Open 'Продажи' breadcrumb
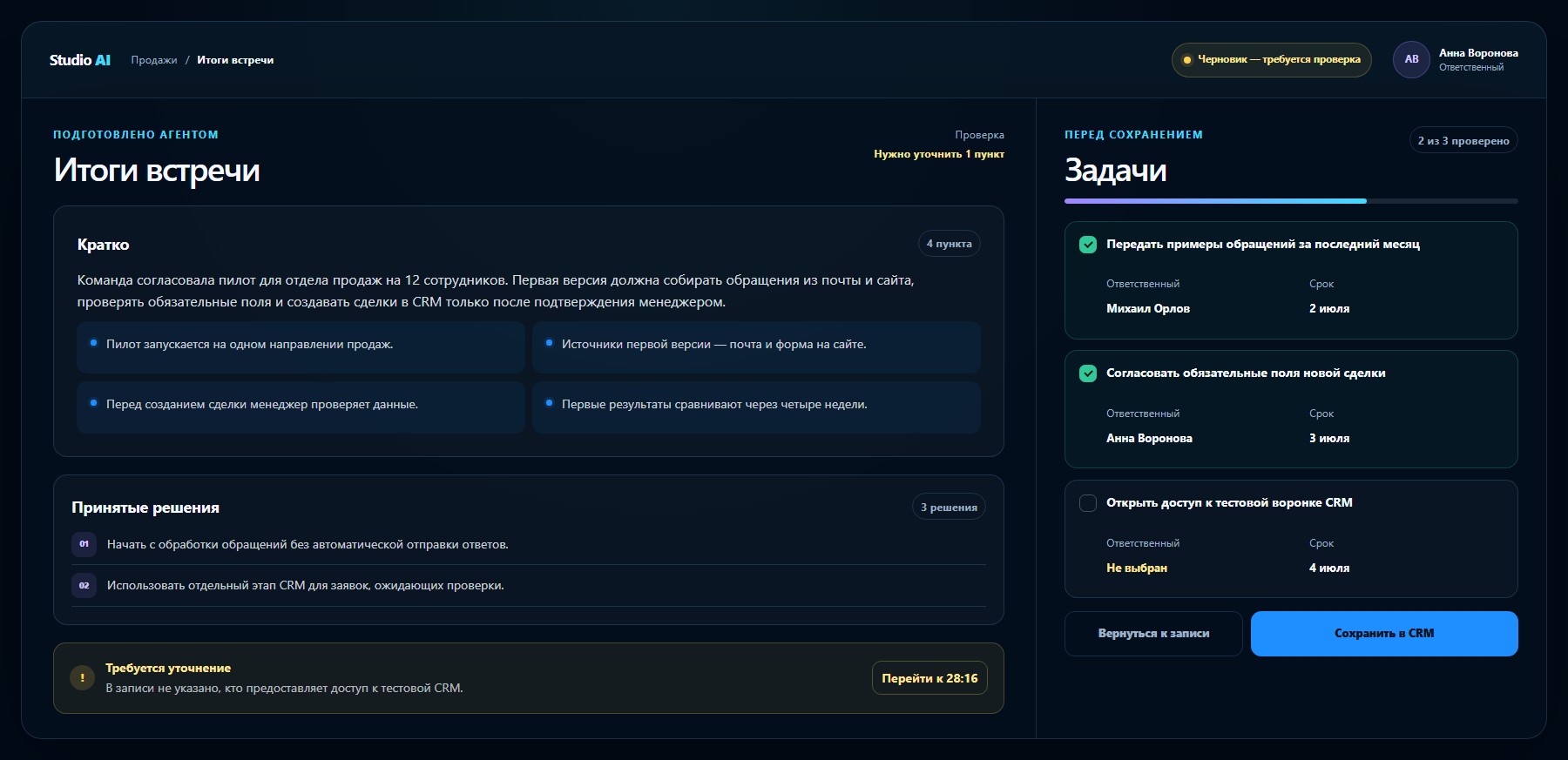 pyautogui.click(x=154, y=60)
